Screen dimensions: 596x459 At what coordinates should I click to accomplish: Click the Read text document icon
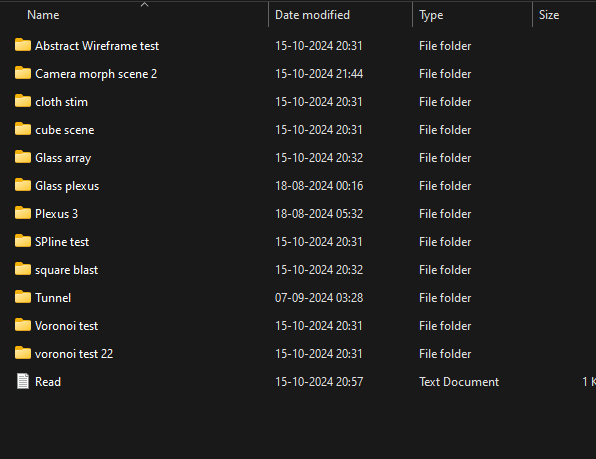point(23,381)
